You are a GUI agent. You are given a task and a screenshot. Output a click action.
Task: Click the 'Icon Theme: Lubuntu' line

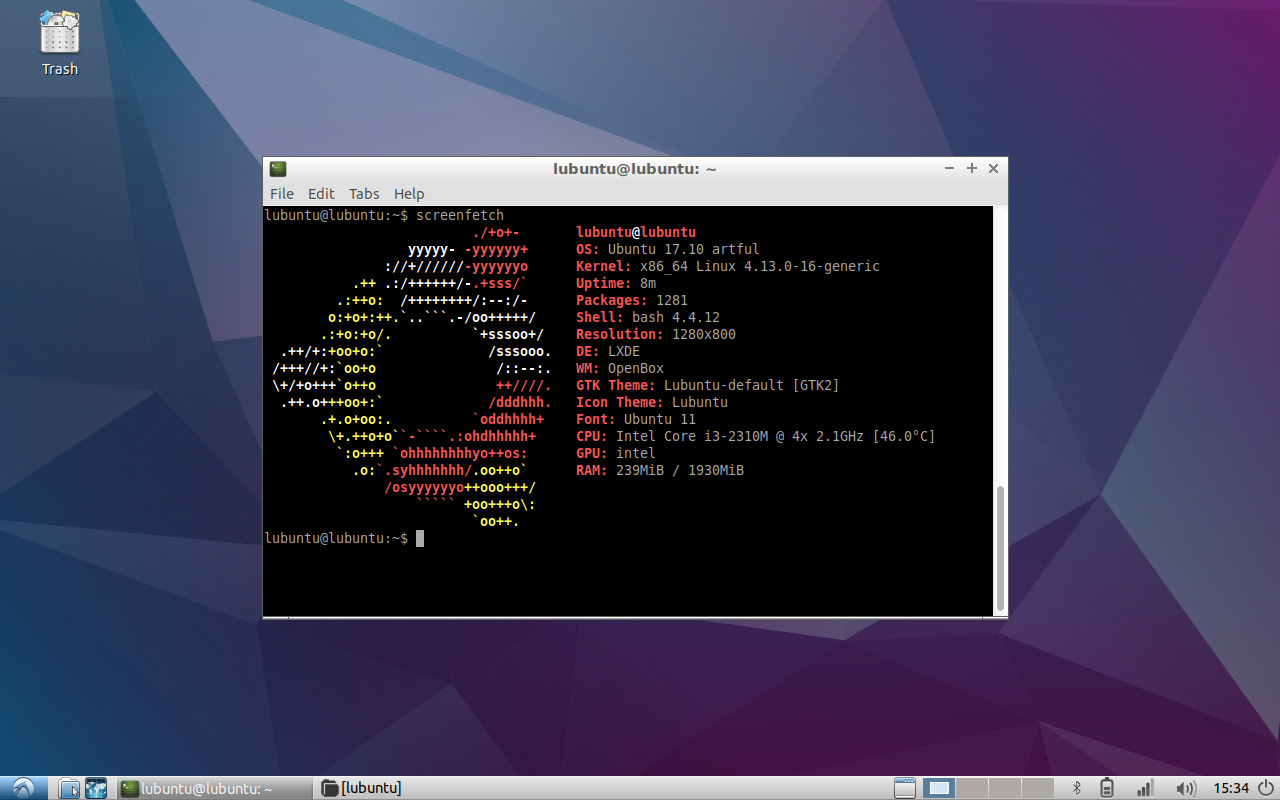pos(652,403)
